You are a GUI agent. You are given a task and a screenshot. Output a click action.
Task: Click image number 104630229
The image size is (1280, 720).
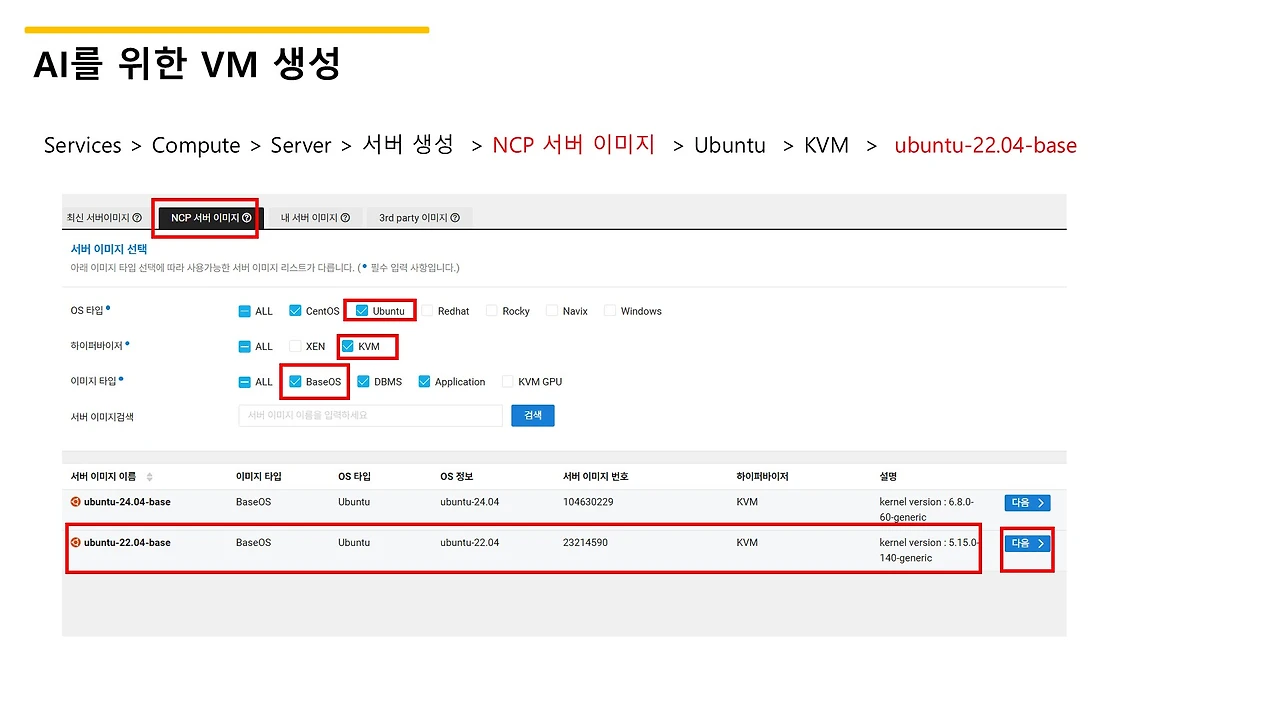[588, 502]
